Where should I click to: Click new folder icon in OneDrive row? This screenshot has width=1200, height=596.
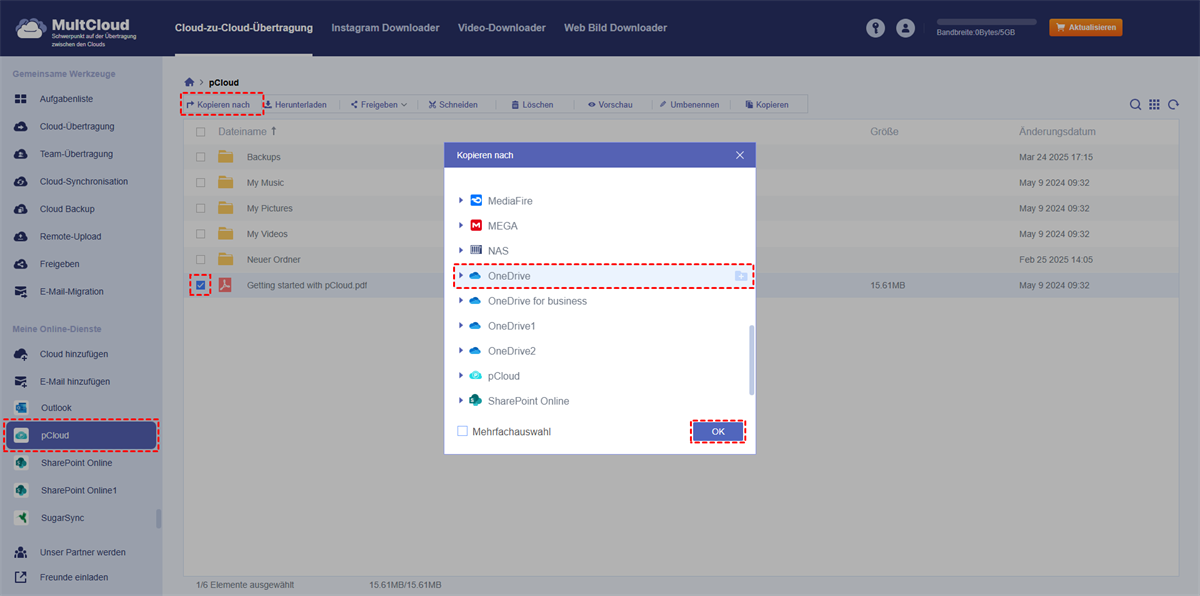click(741, 276)
